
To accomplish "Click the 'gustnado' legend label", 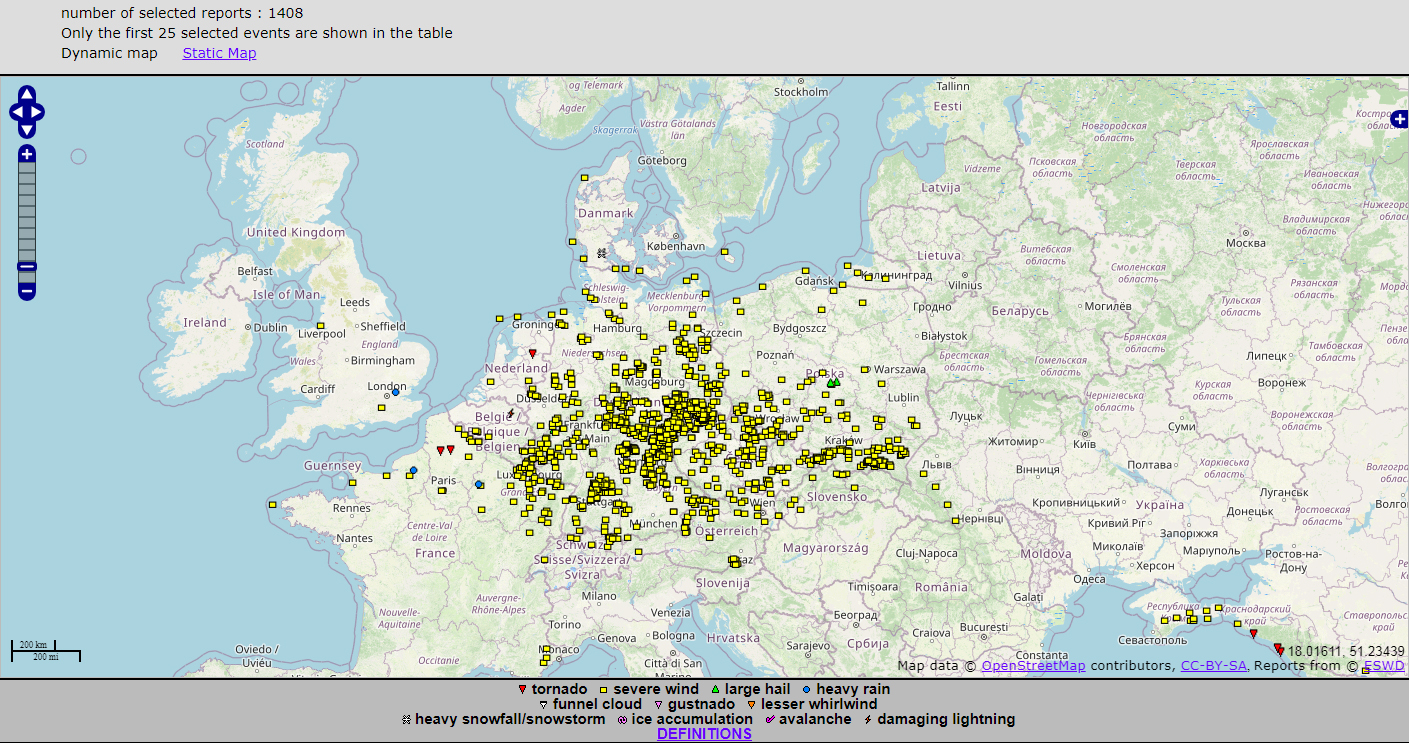I will (x=701, y=704).
